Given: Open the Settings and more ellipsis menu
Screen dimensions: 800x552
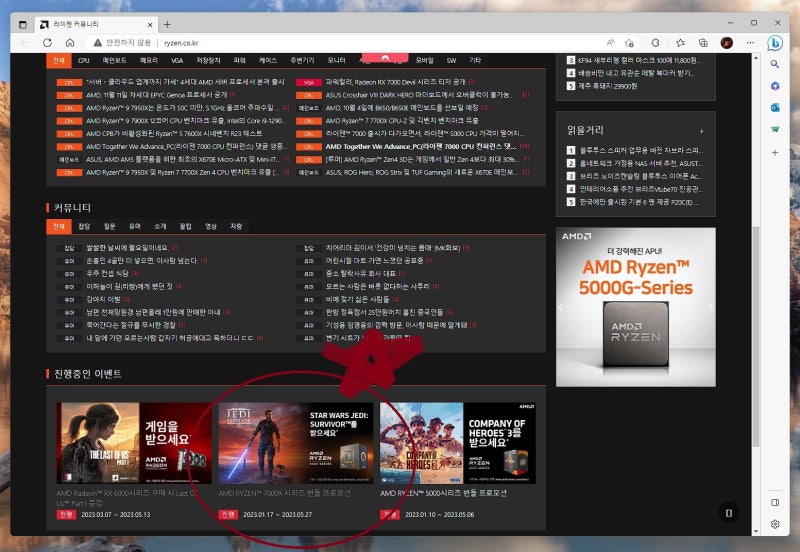Looking at the screenshot, I should point(751,43).
